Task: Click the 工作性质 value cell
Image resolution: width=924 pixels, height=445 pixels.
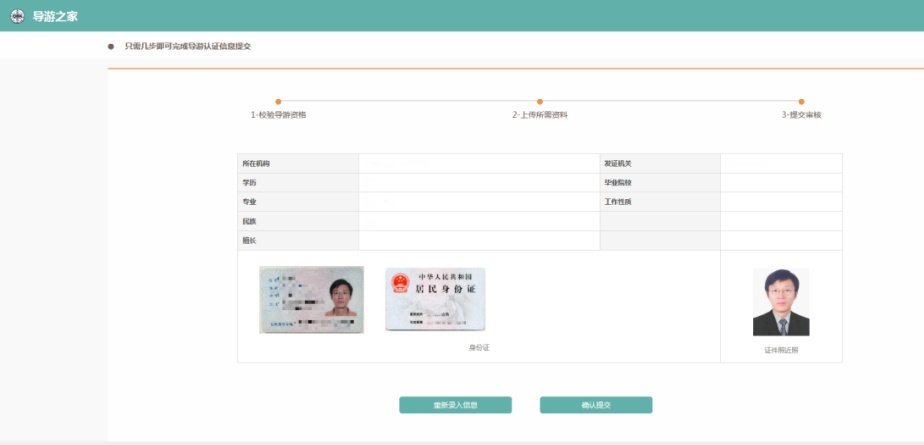Action: (780, 202)
